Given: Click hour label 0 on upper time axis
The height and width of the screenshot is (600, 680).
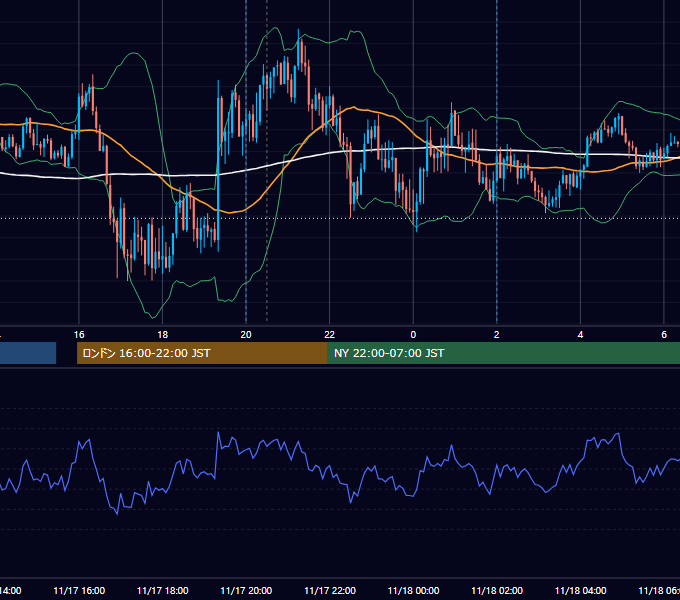Looking at the screenshot, I should click(413, 335).
